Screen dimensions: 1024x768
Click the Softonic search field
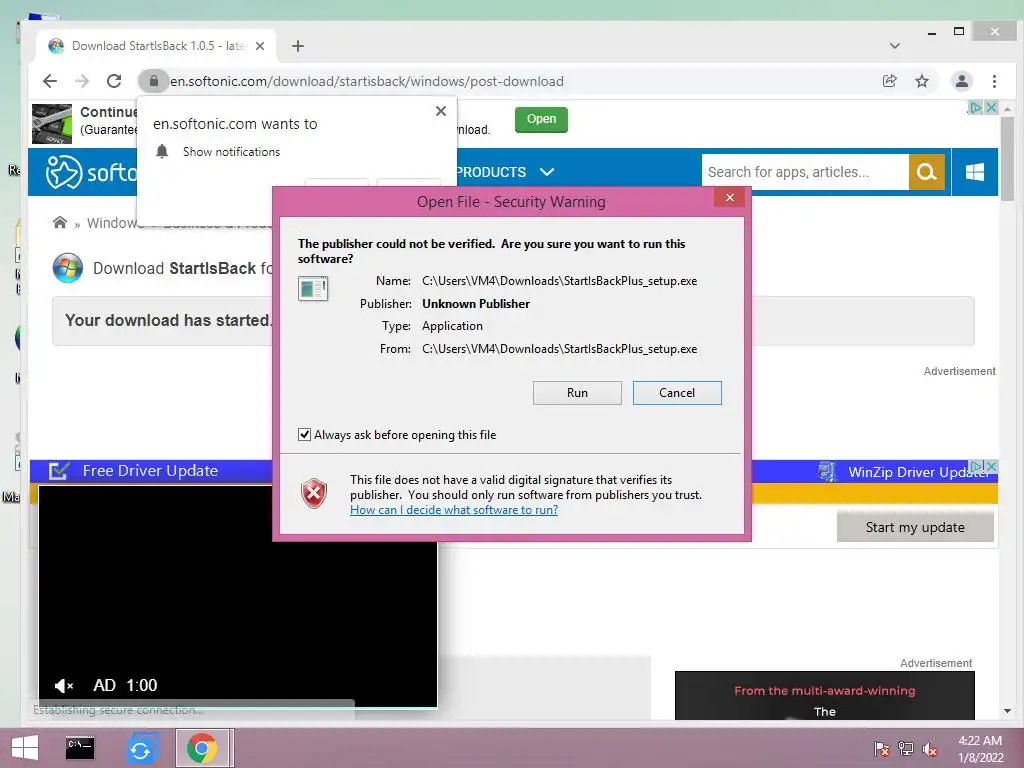click(x=805, y=172)
